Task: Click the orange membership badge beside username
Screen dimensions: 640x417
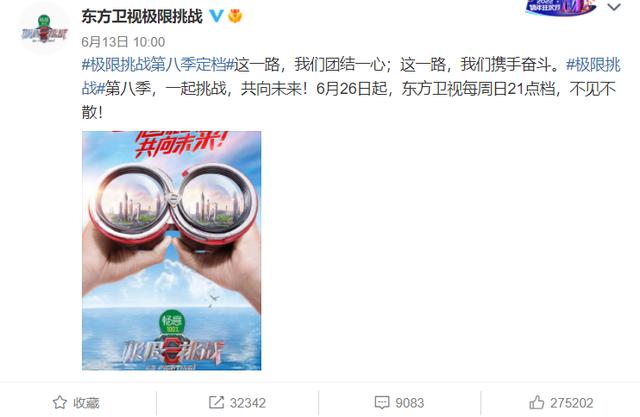Action: 235,16
